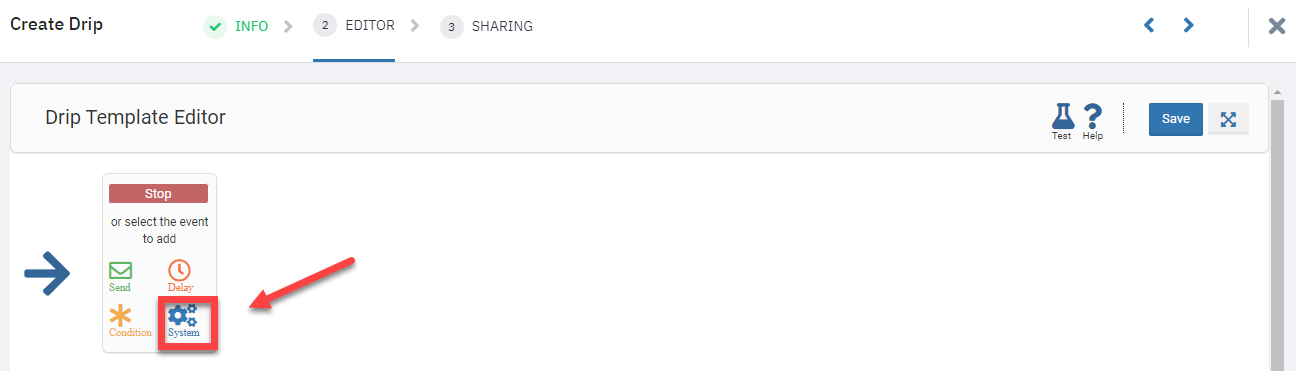
Task: Save the drip template
Action: tap(1176, 119)
